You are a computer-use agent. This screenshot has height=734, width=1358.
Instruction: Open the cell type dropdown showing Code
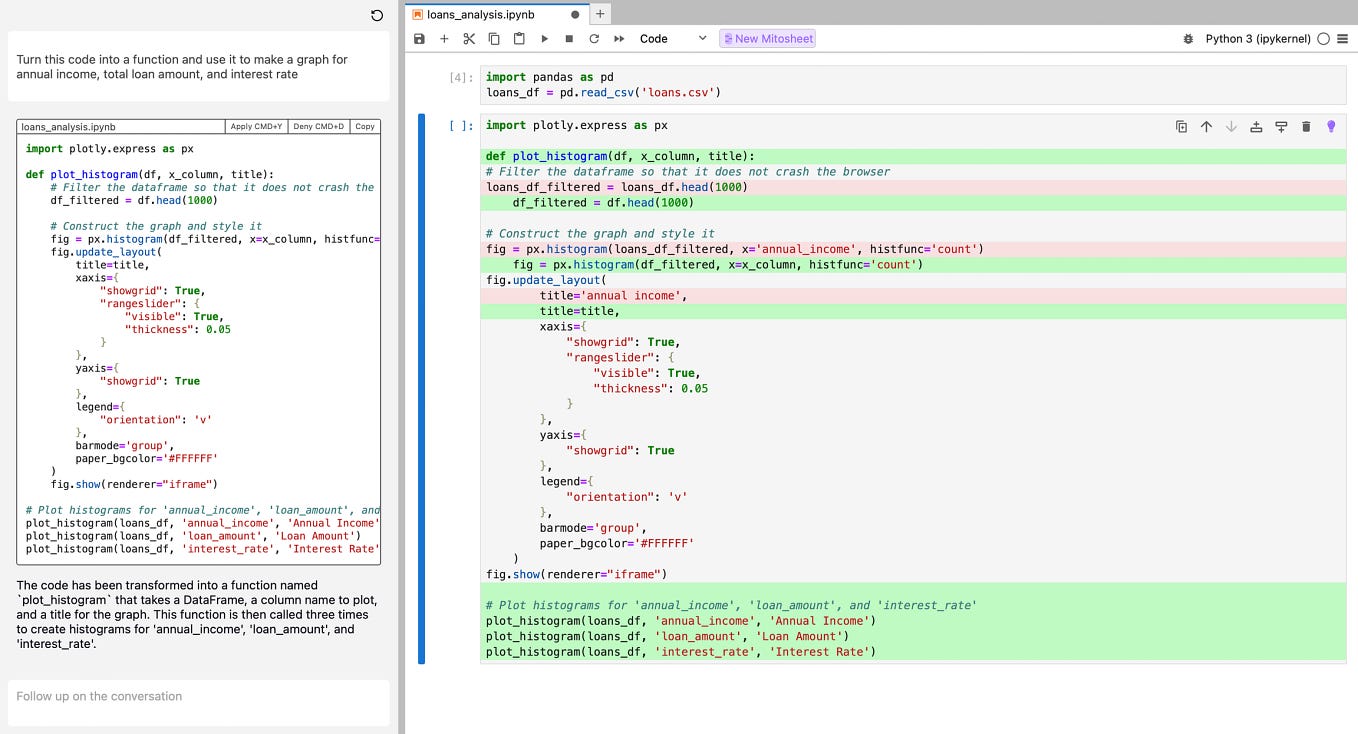pos(673,39)
